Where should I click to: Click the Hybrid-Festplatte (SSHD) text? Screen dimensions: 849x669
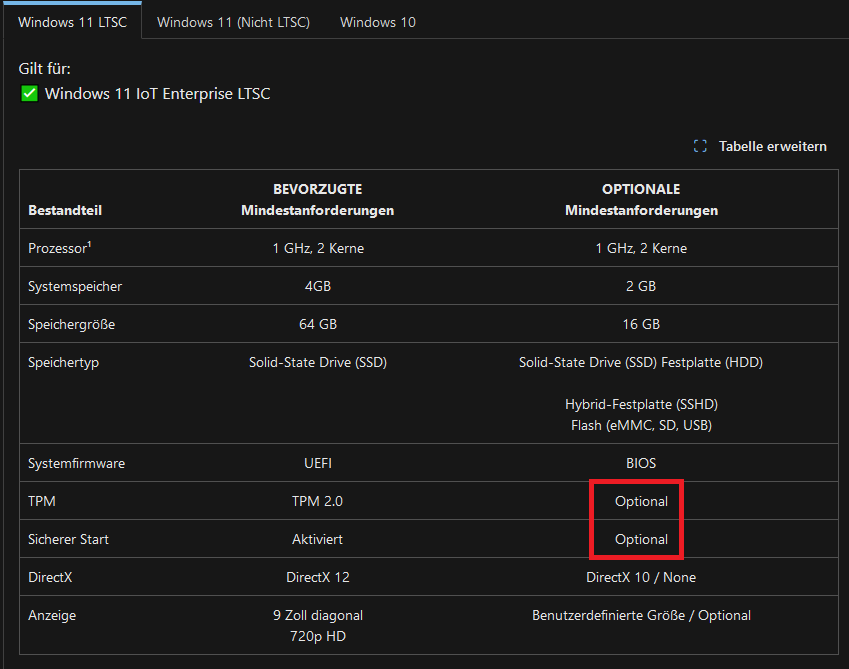coord(641,404)
